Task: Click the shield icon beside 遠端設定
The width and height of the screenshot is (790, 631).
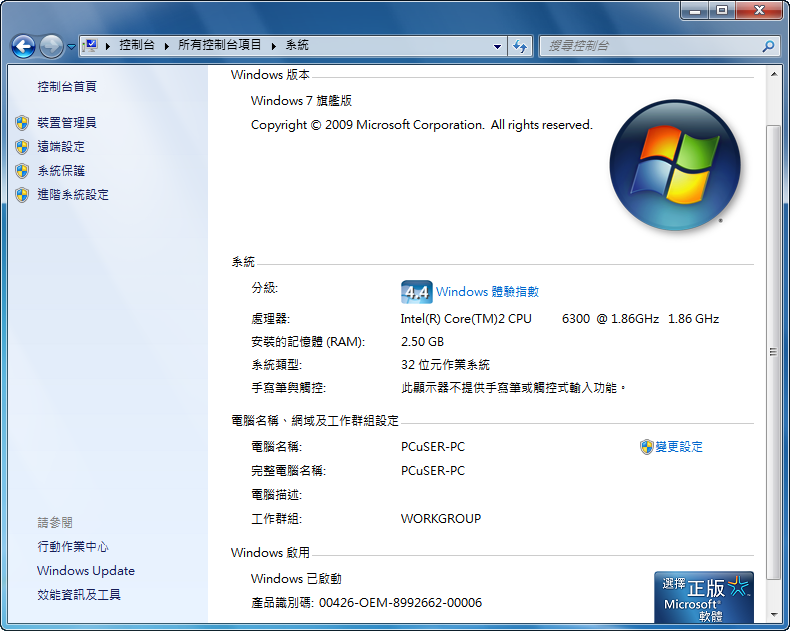Action: coord(22,147)
